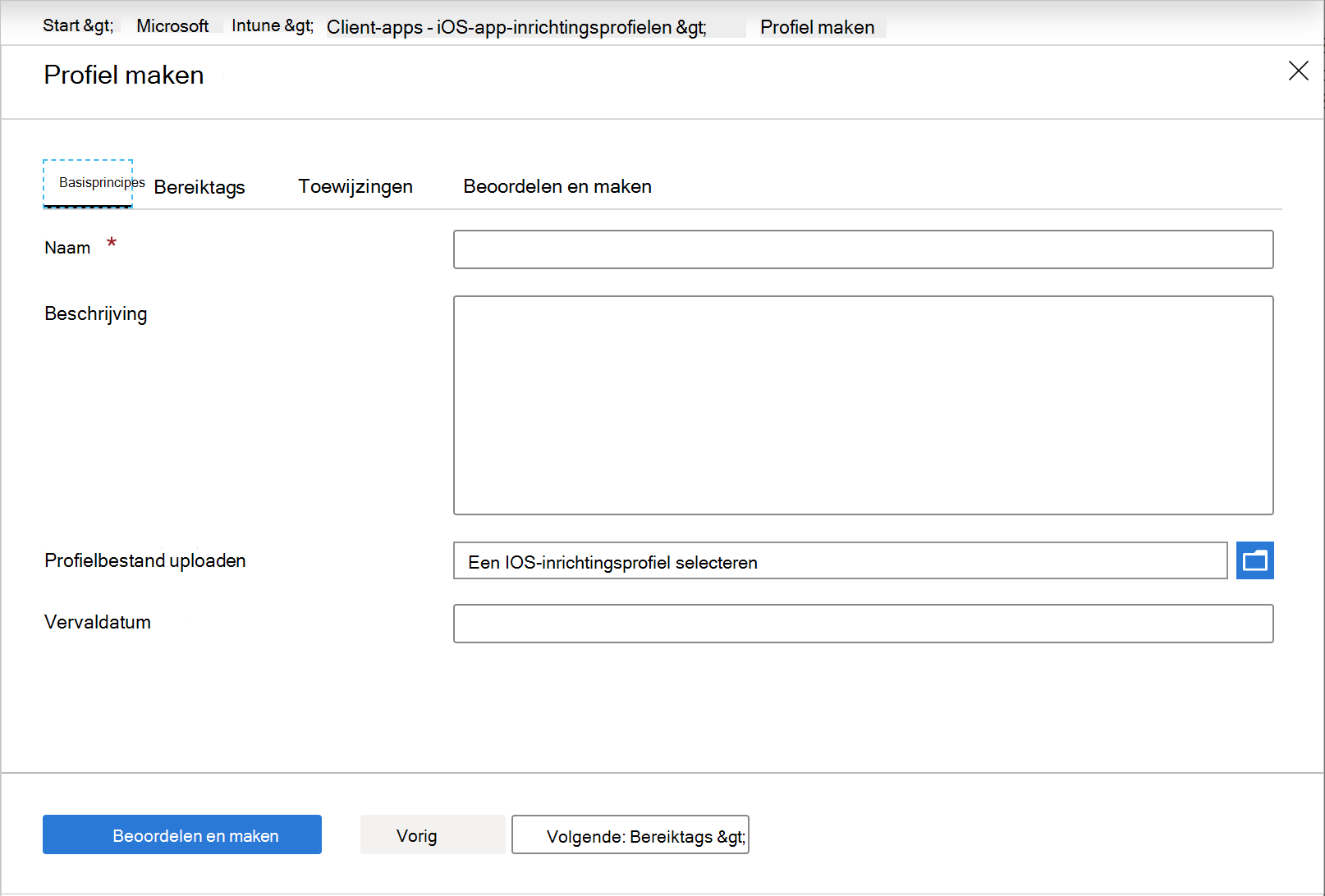The image size is (1325, 896).
Task: Select the Basisprincipes tab
Action: [88, 183]
